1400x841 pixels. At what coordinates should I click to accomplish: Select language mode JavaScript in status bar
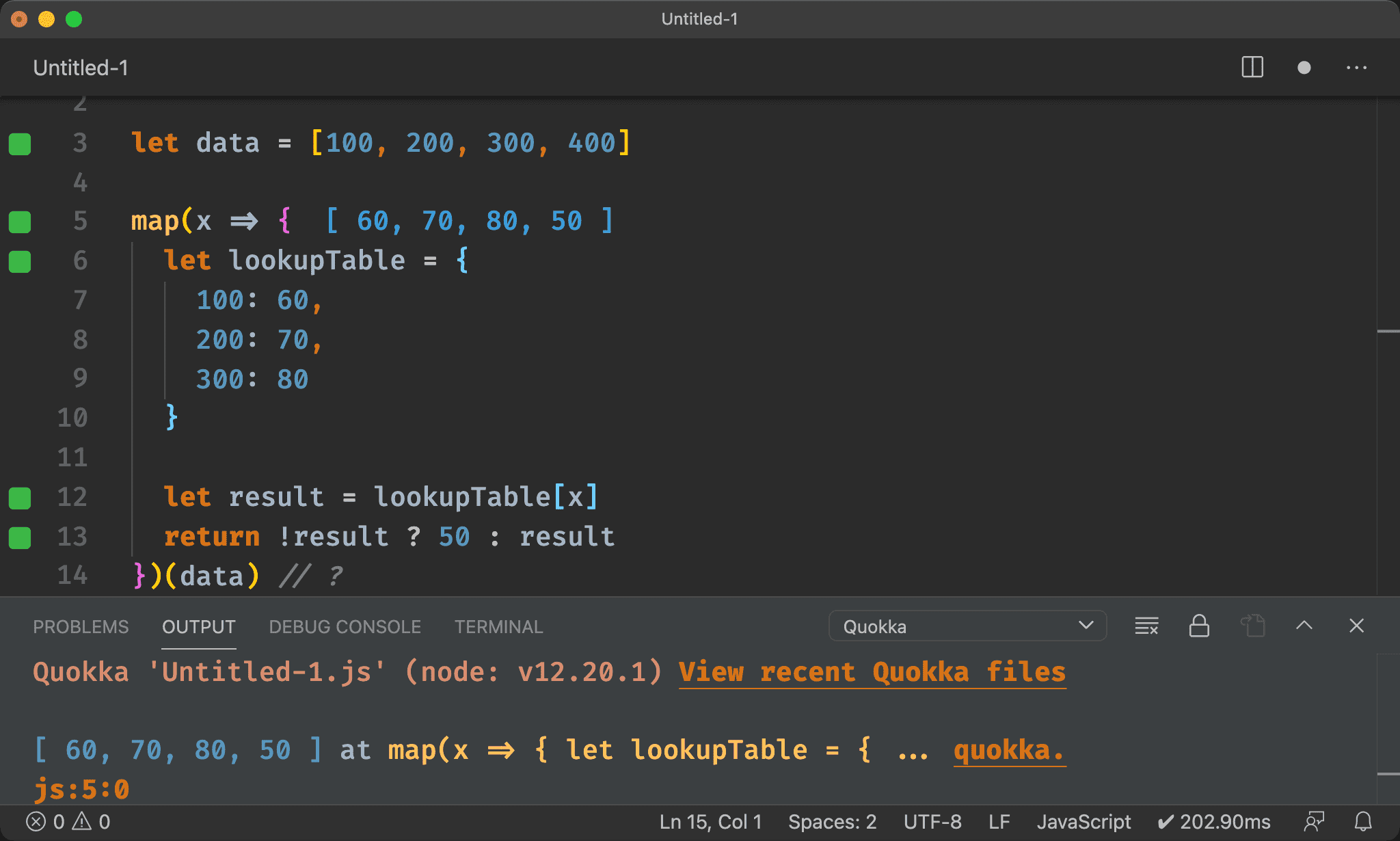1083,822
